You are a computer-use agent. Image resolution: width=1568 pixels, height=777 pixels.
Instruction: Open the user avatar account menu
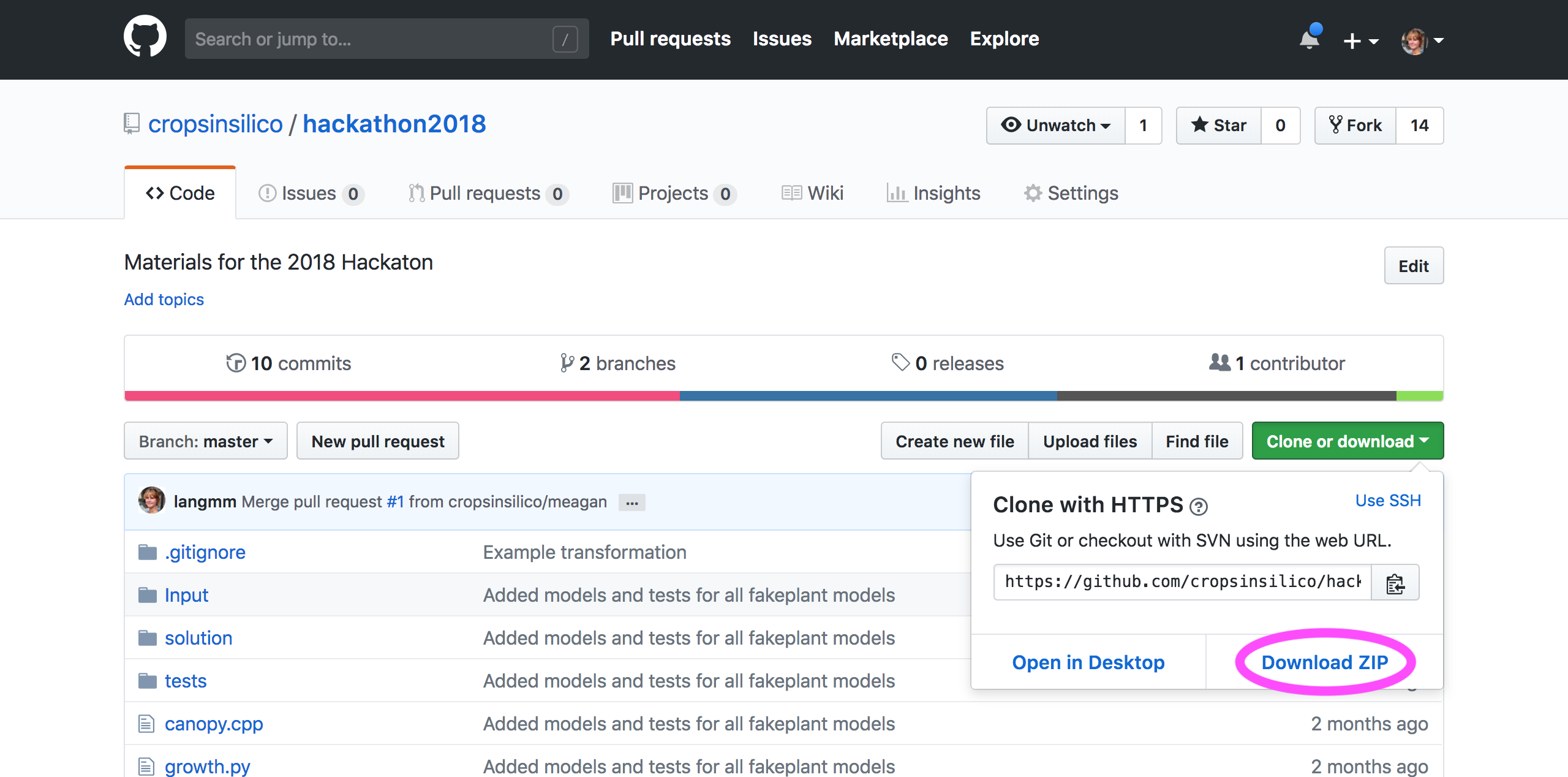(1422, 40)
